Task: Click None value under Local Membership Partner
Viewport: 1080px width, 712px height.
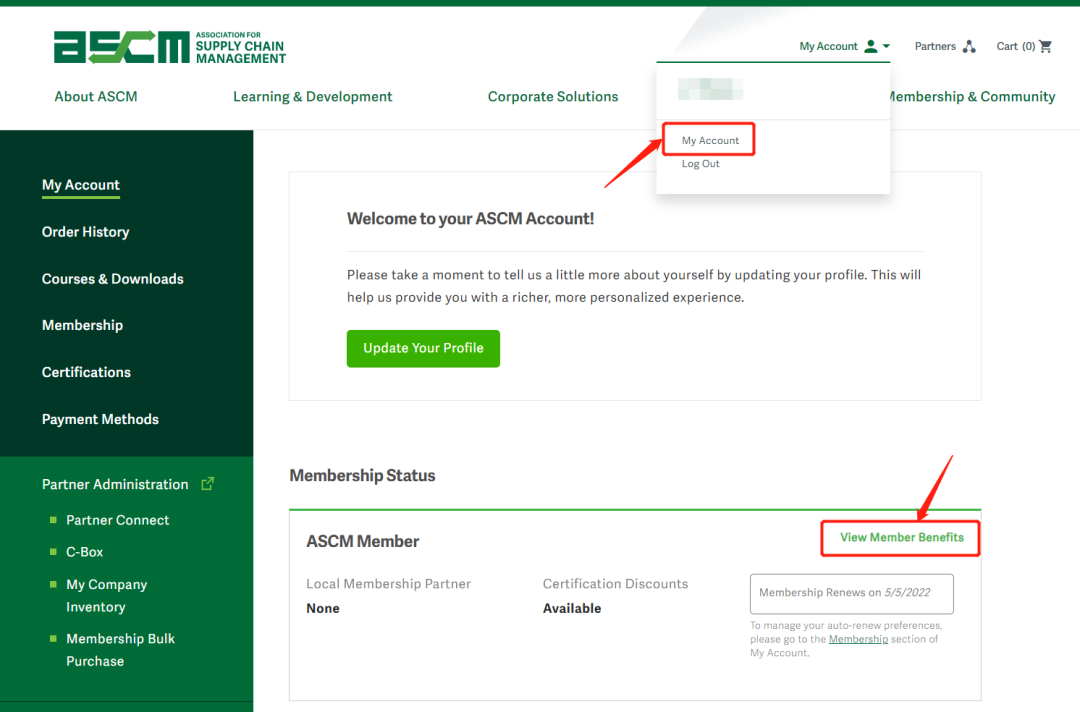Action: pyautogui.click(x=323, y=609)
